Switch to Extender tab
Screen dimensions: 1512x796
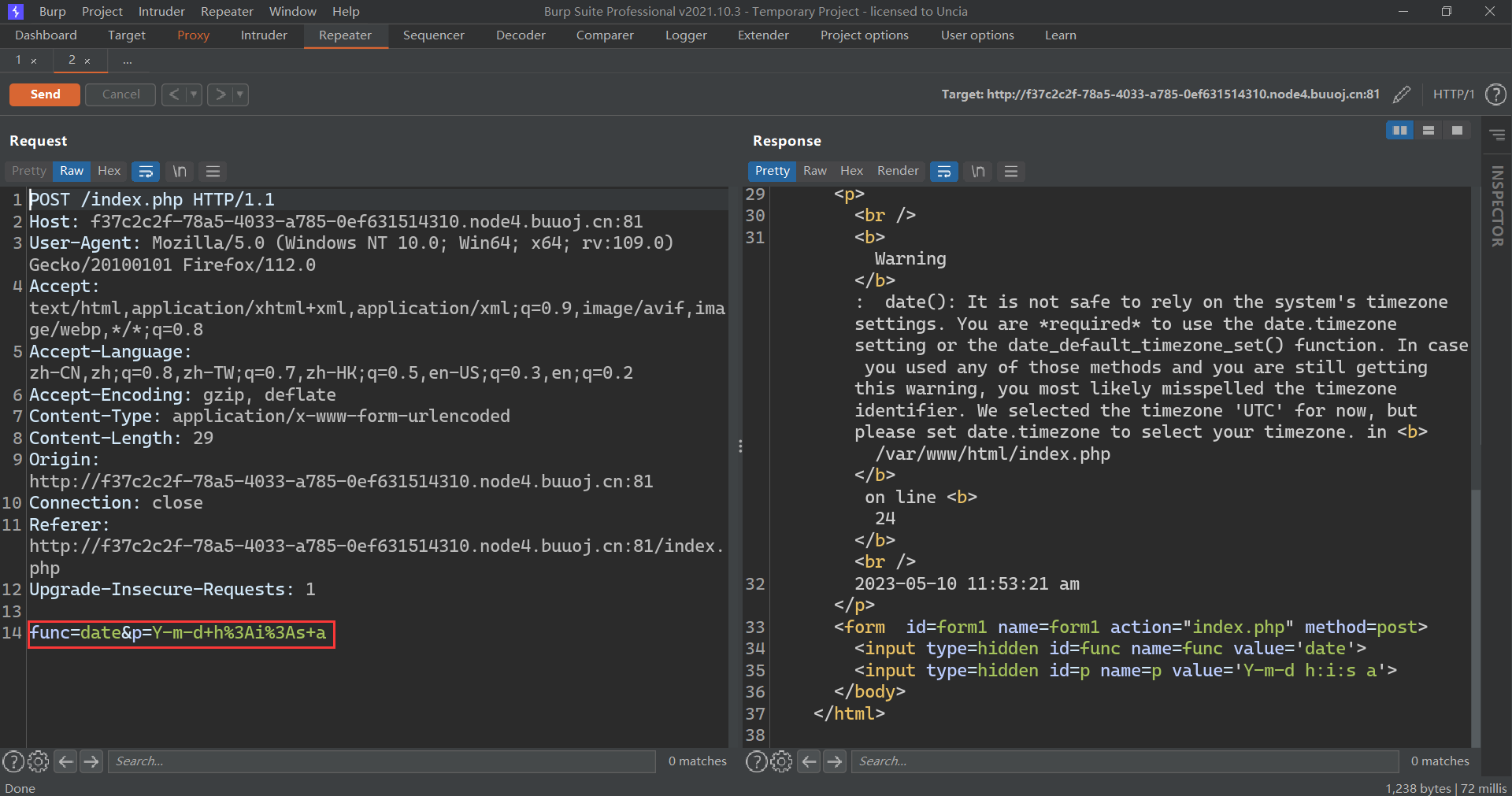click(763, 35)
